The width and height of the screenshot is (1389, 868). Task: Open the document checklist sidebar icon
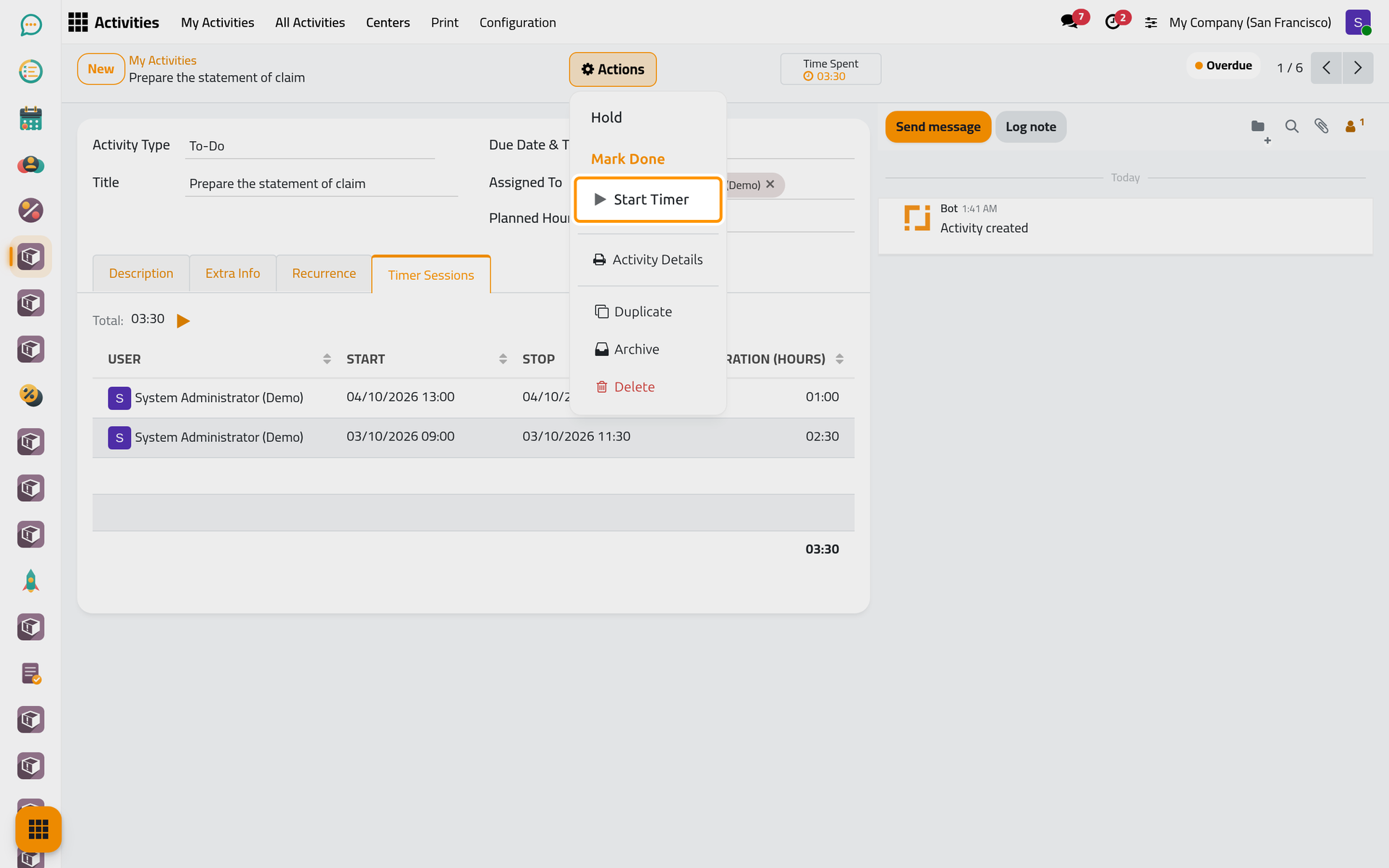(30, 673)
